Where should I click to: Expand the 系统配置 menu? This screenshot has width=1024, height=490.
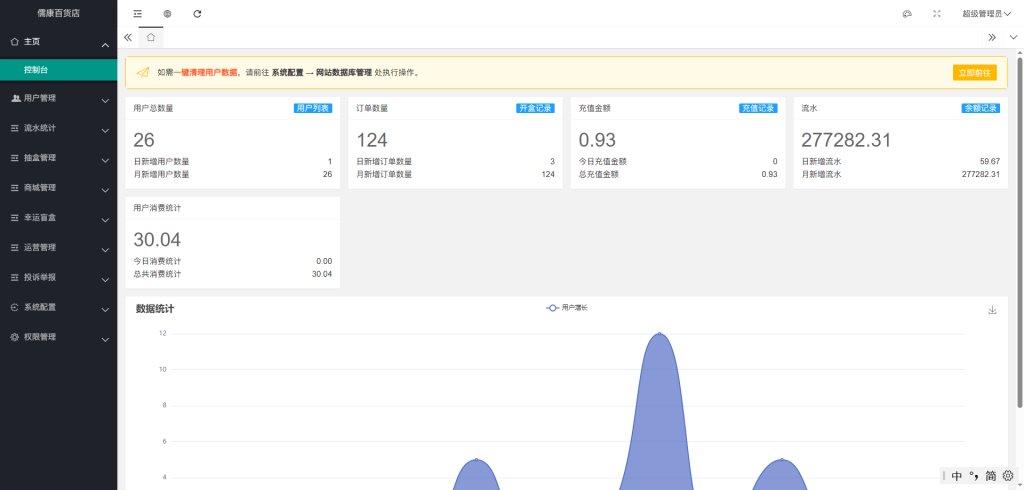pos(59,307)
